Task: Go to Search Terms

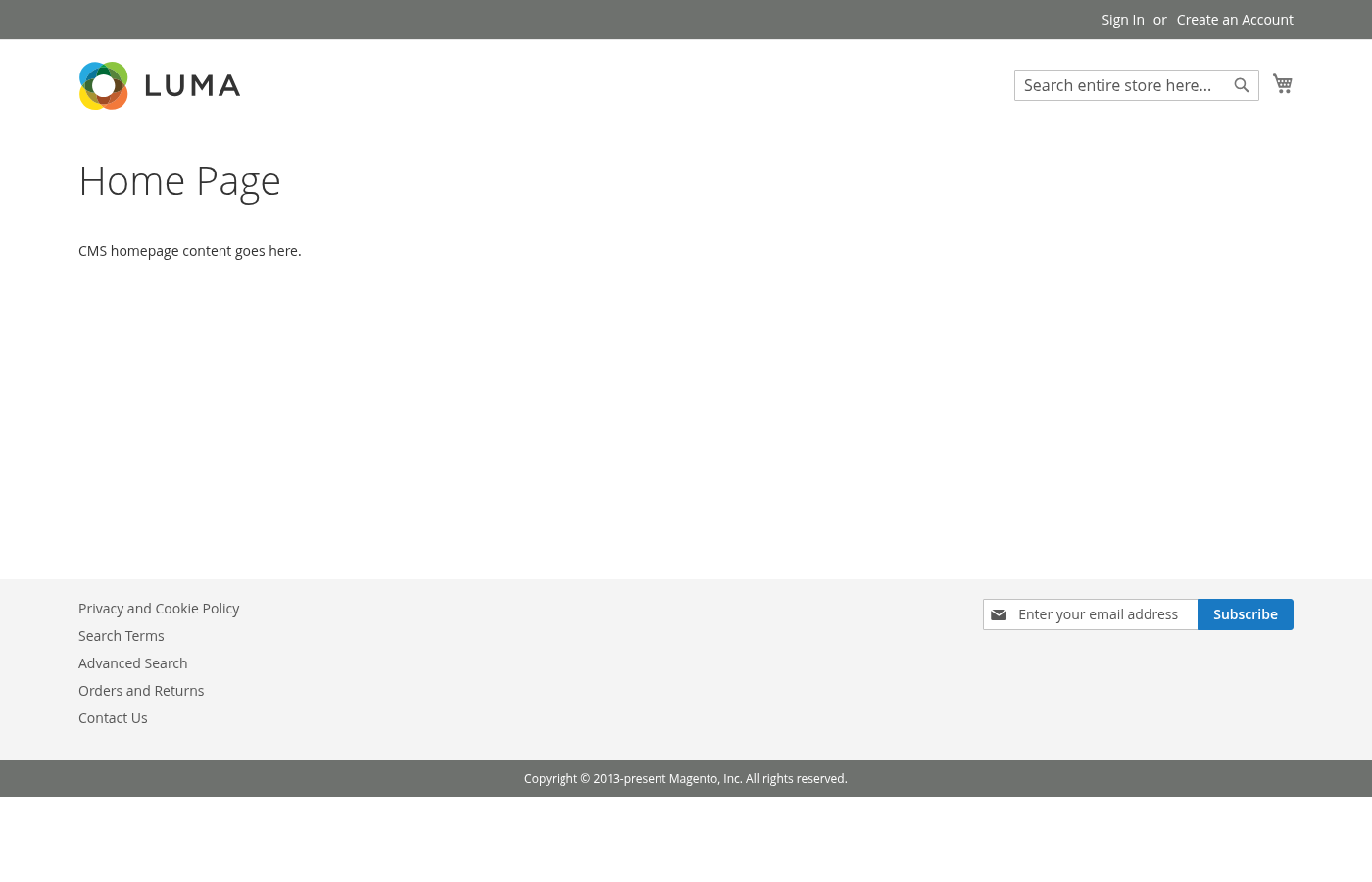Action: [x=122, y=636]
